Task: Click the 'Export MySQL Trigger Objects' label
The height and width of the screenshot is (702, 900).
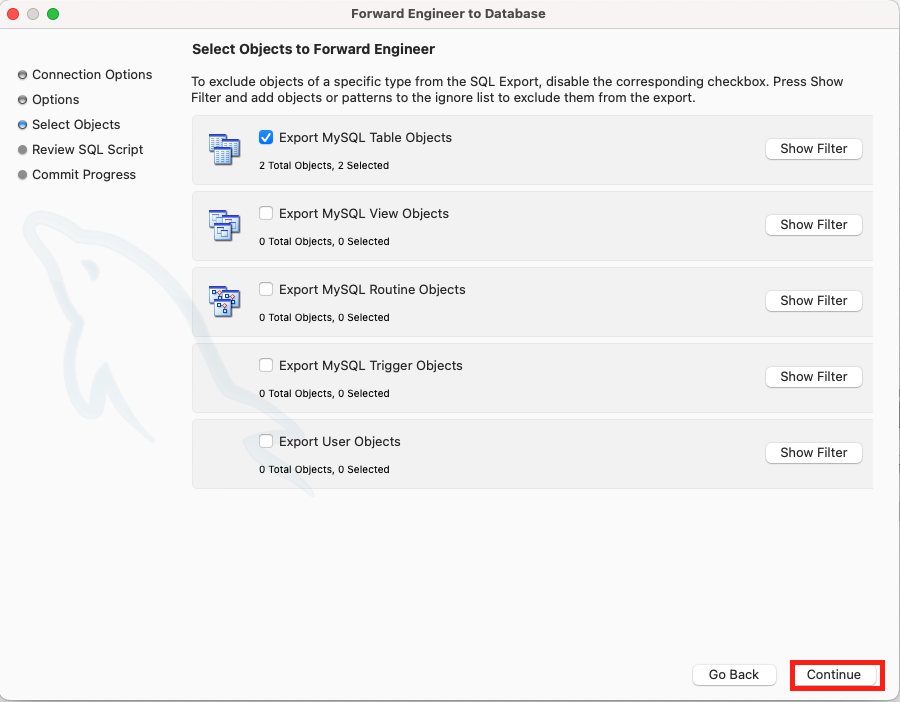Action: 371,366
